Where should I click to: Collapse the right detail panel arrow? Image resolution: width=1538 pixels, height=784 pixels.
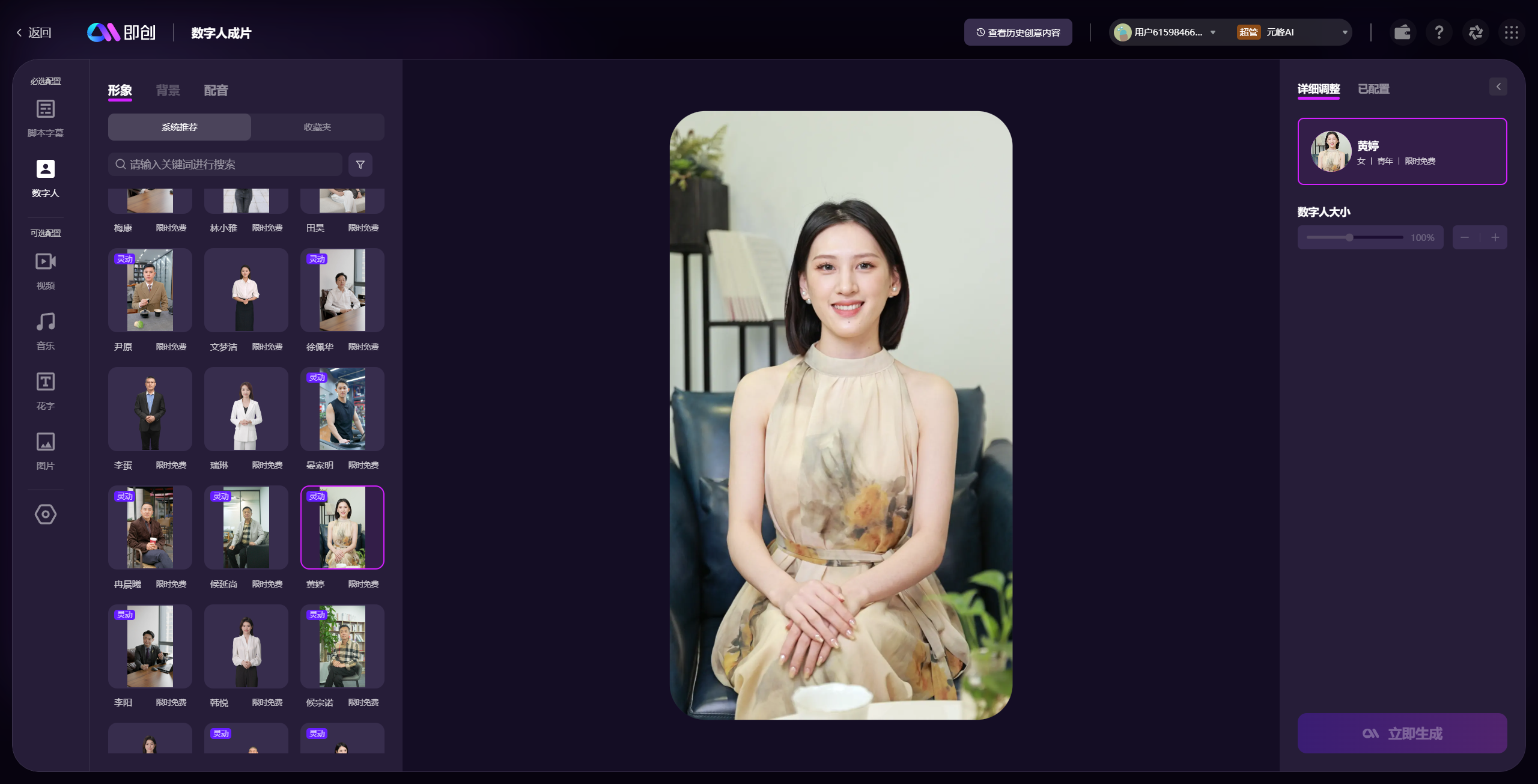(1498, 87)
